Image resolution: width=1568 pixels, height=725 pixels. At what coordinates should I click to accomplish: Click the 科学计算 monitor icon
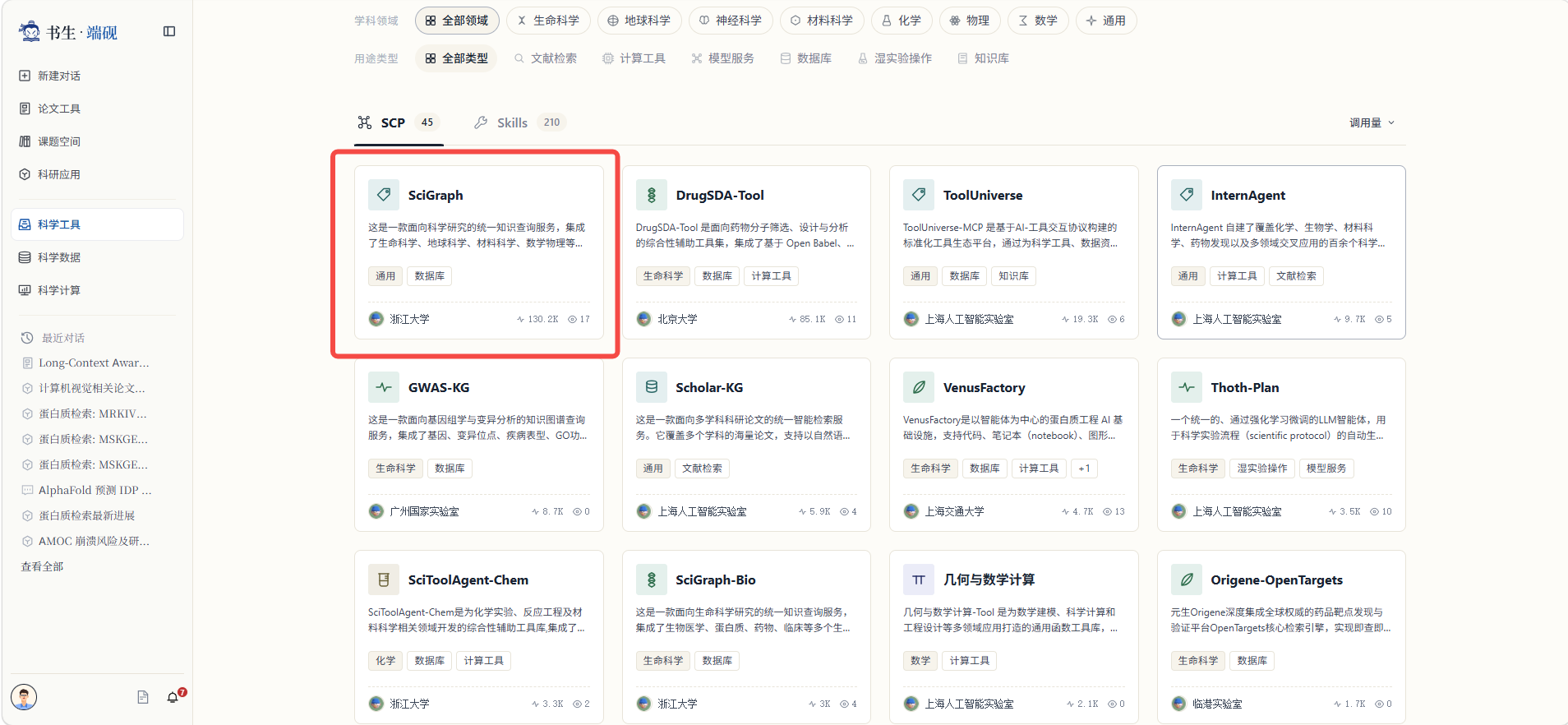coord(25,290)
